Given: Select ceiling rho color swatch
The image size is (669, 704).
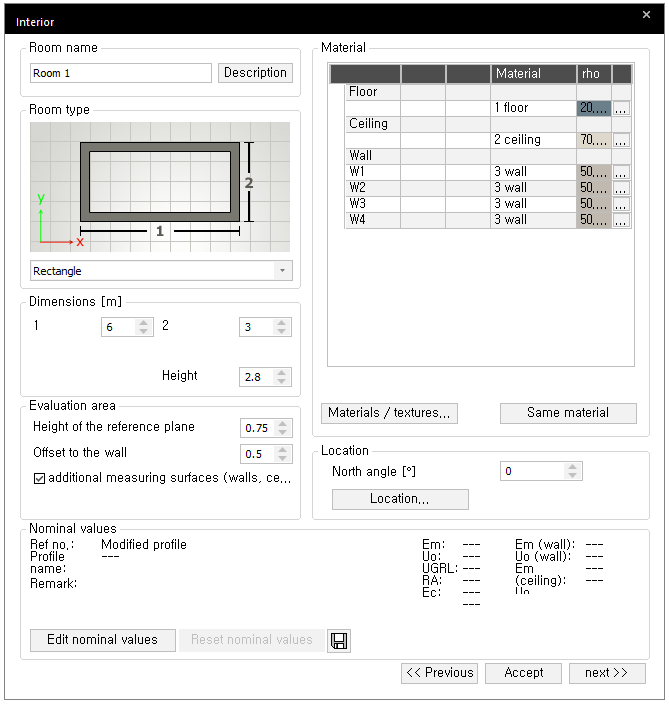Looking at the screenshot, I should click(594, 140).
